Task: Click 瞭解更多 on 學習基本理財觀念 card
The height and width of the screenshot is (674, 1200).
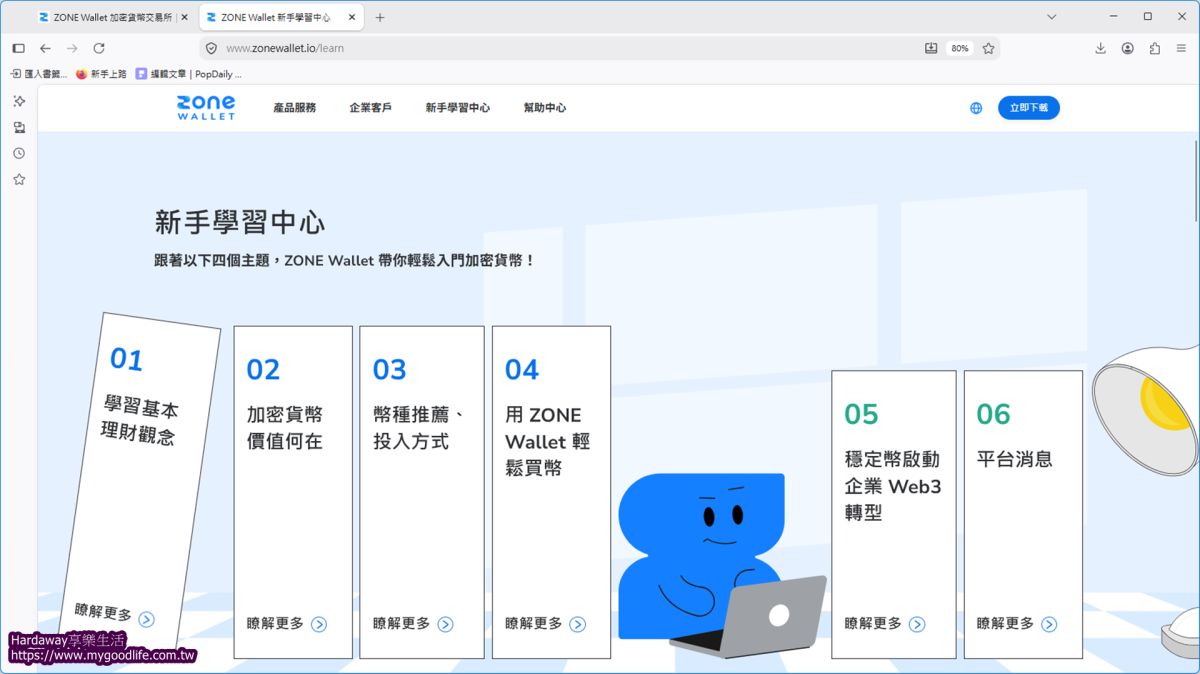Action: coord(103,613)
